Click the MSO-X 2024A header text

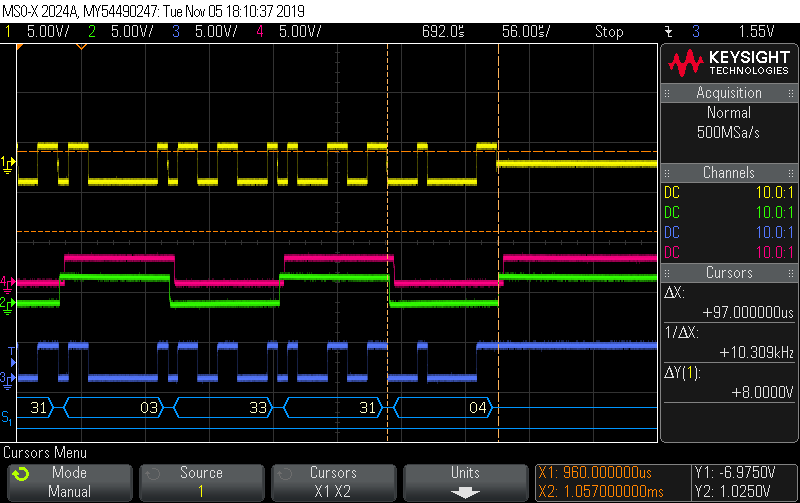click(154, 11)
